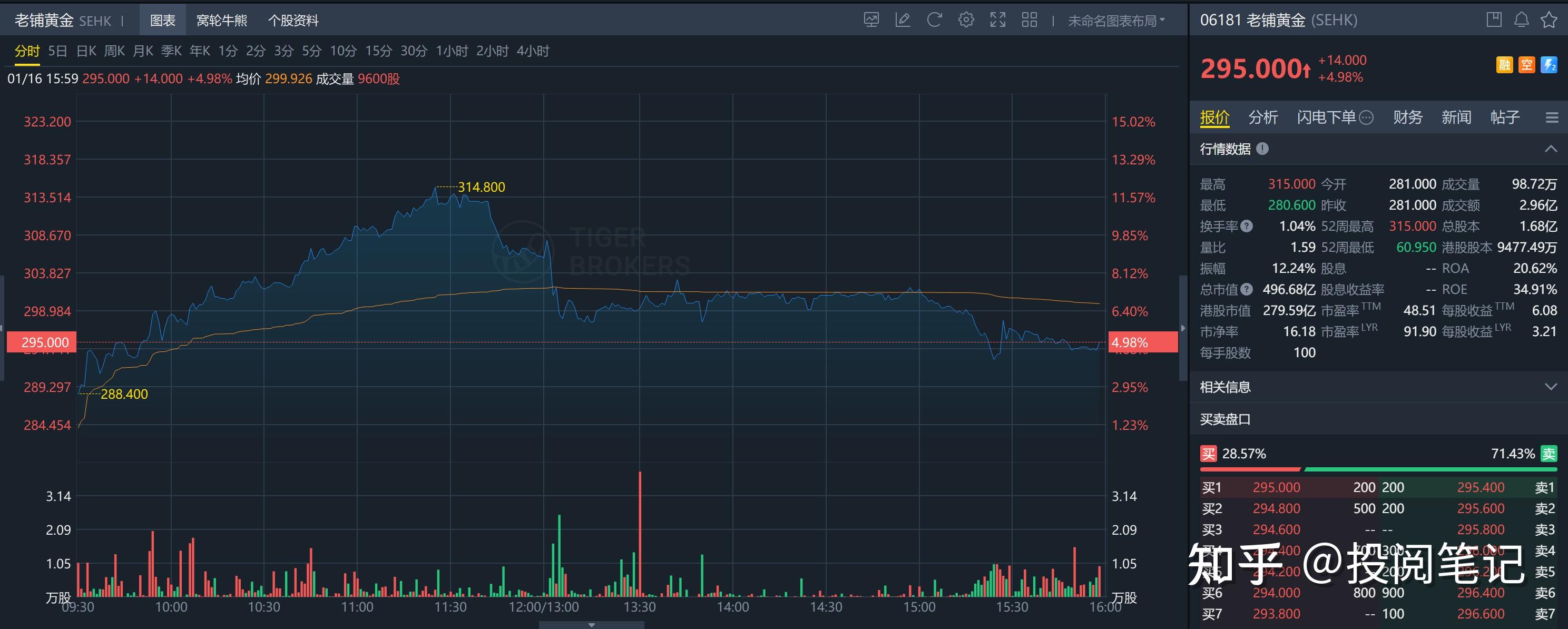Image resolution: width=1568 pixels, height=629 pixels.
Task: Select the 1小时 interval
Action: click(x=452, y=51)
